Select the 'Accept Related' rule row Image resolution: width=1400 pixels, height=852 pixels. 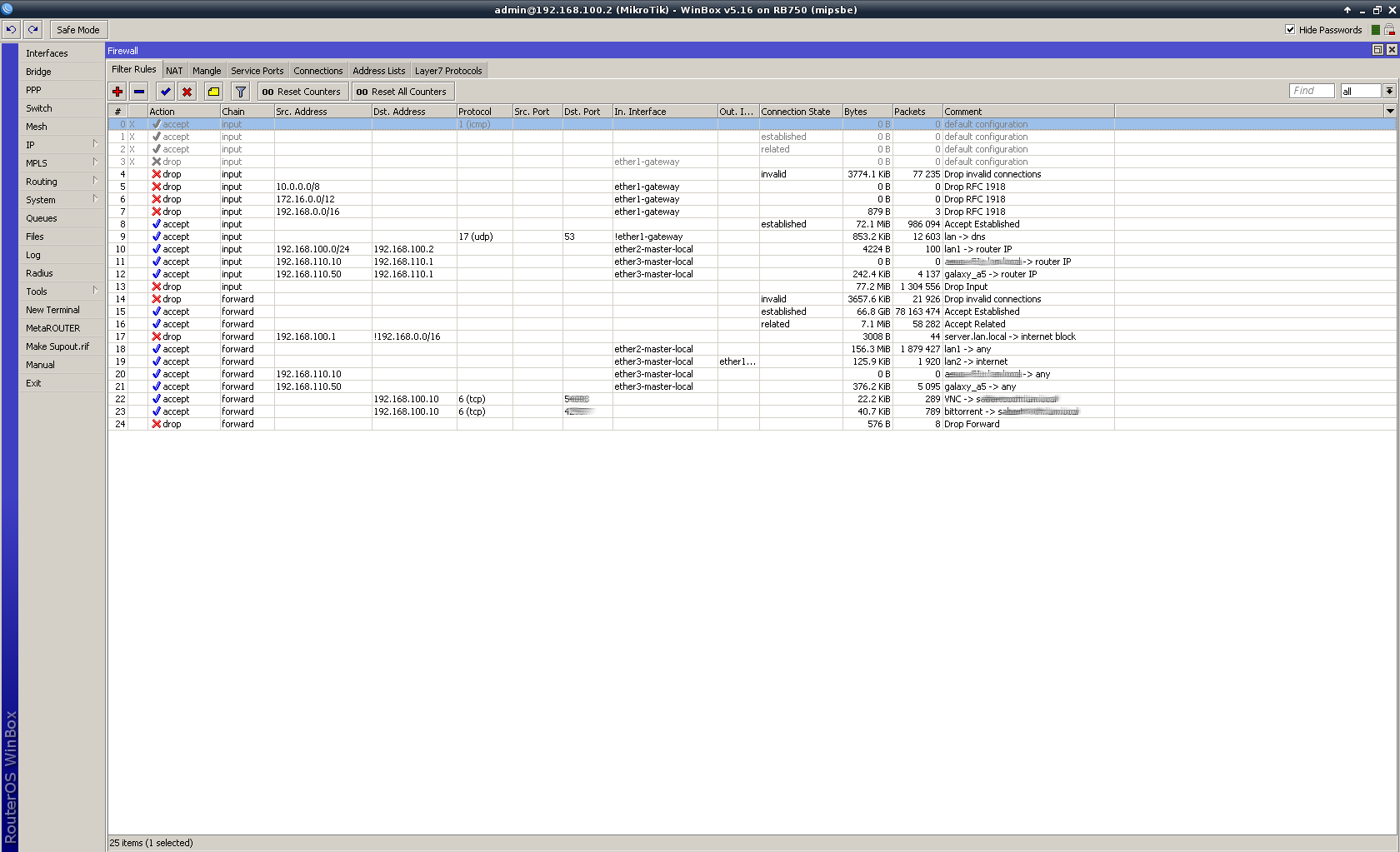point(752,324)
